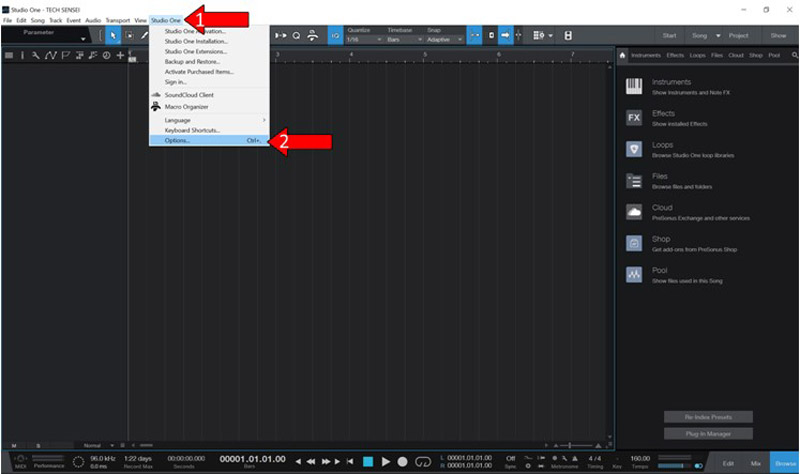Image resolution: width=800 pixels, height=474 pixels.
Task: Add tracks with plus icon
Action: pyautogui.click(x=120, y=55)
